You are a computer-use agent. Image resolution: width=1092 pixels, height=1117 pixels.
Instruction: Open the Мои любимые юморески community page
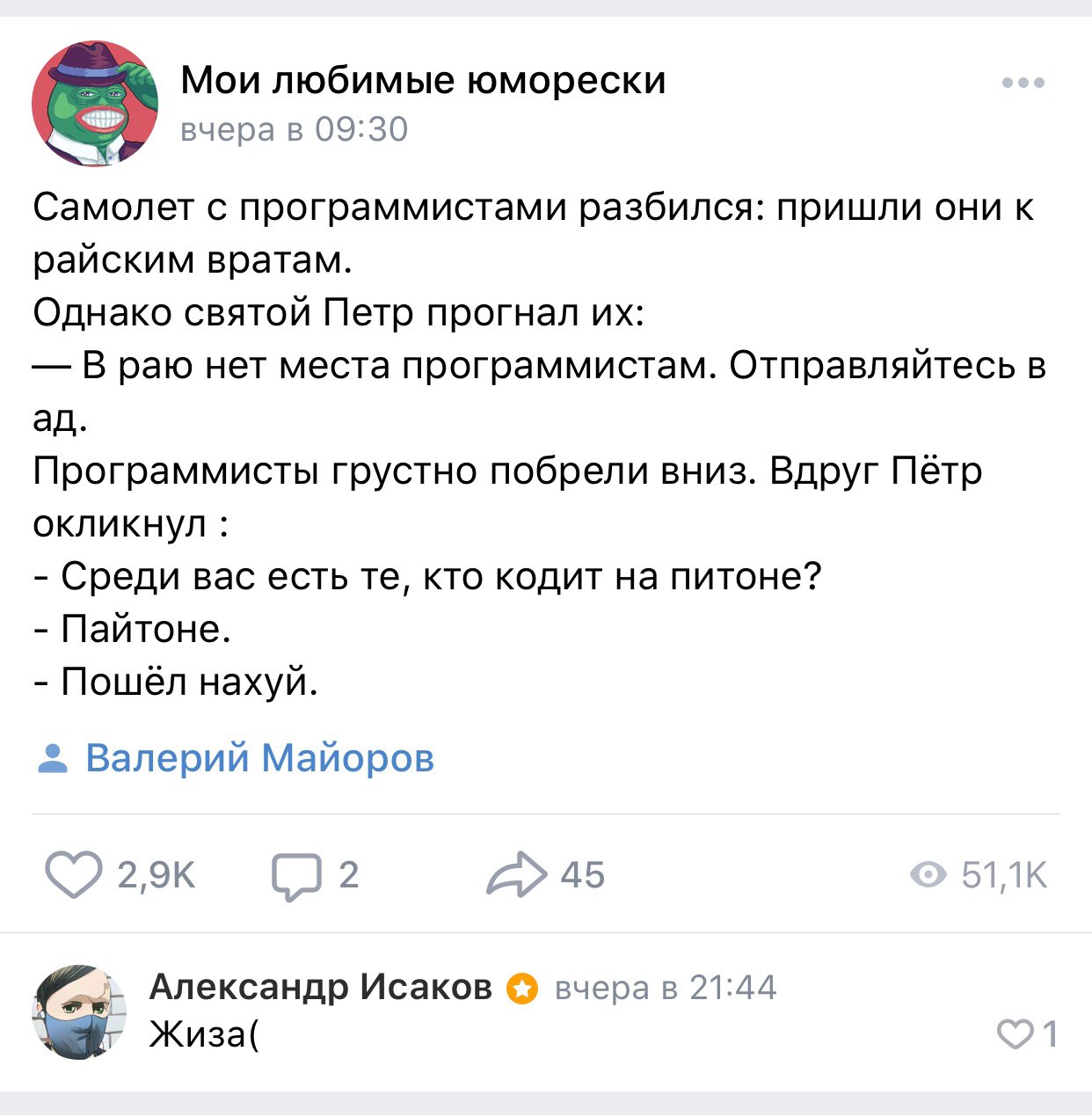point(423,81)
